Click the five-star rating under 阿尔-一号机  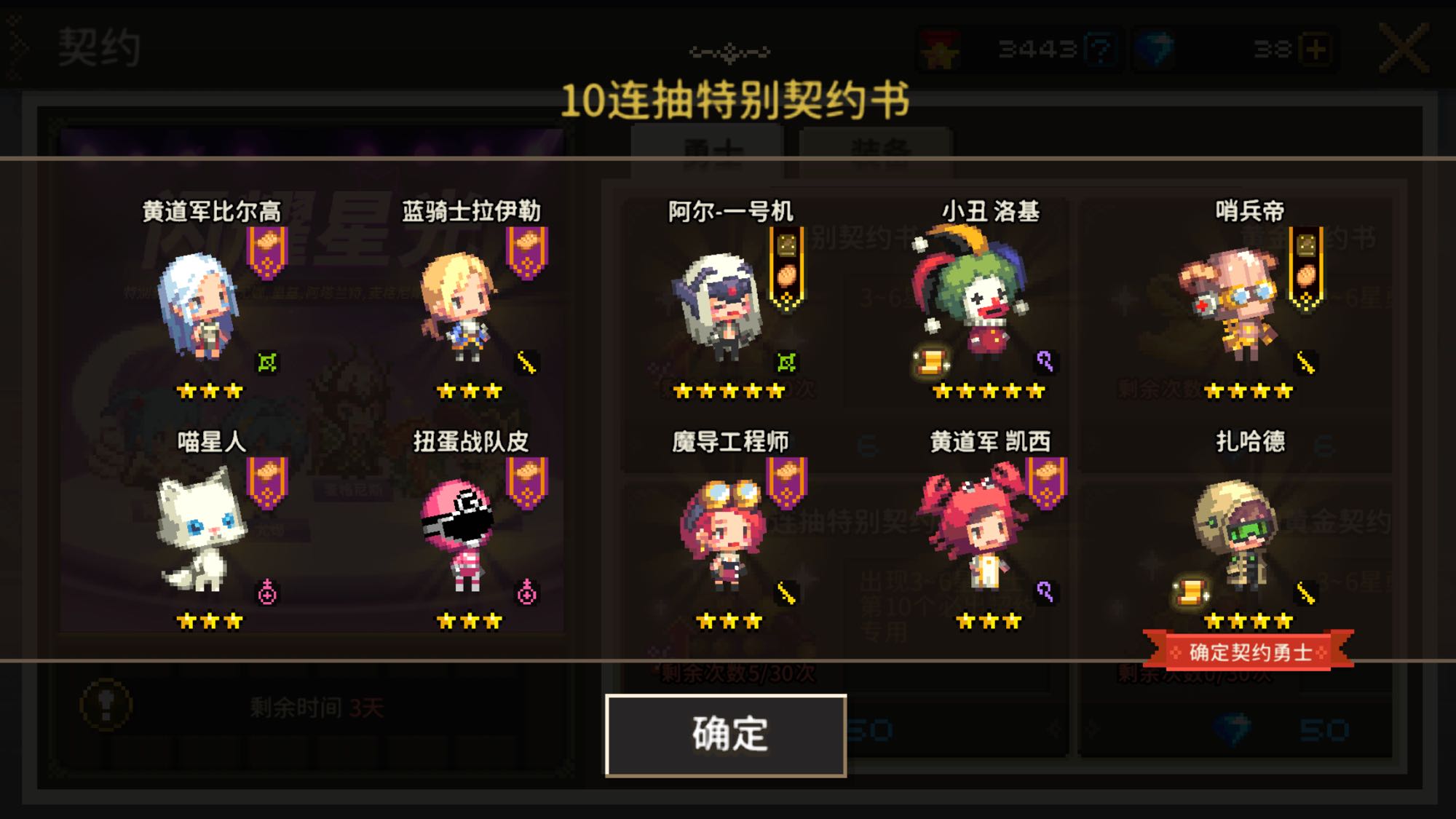coord(729,392)
